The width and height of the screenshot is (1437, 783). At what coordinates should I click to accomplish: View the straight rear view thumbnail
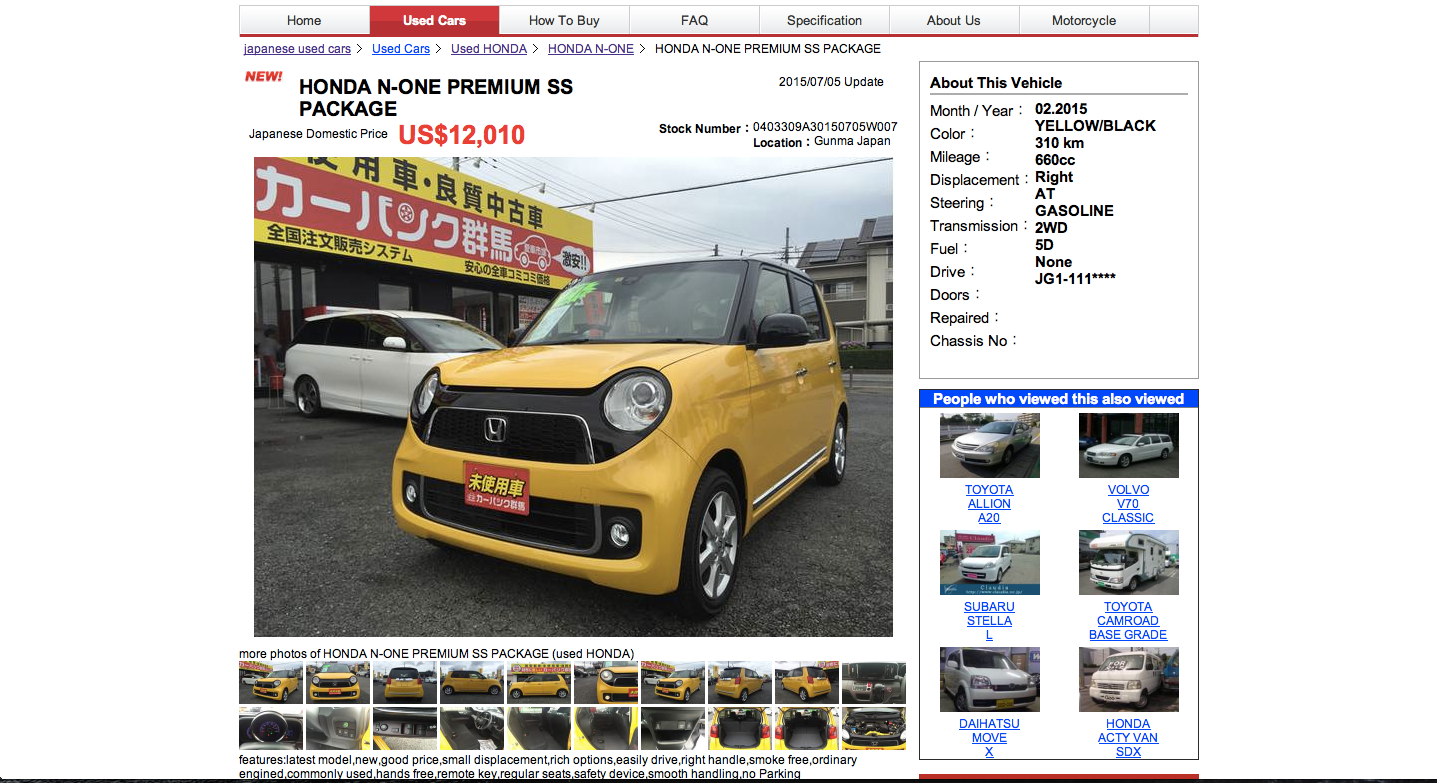click(x=405, y=682)
